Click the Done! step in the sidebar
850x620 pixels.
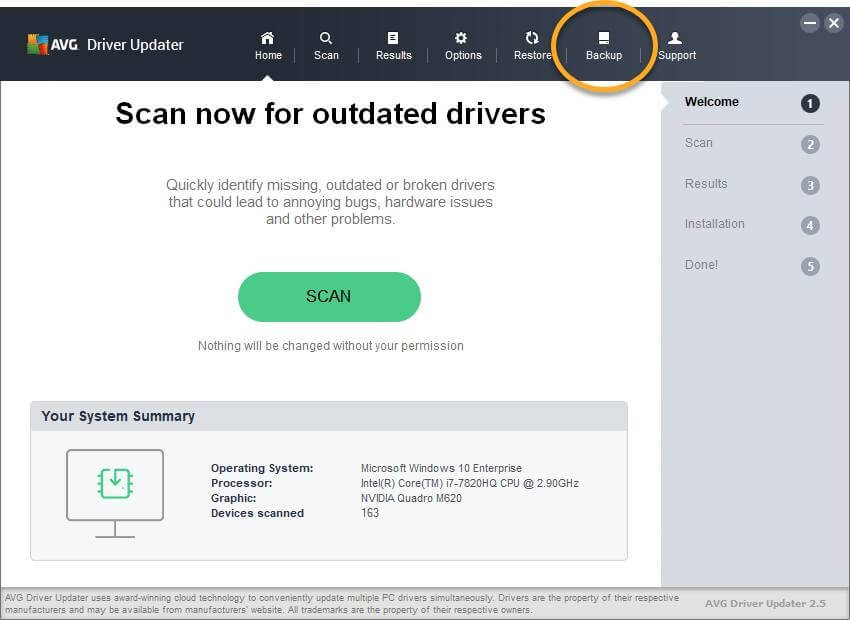pos(700,264)
